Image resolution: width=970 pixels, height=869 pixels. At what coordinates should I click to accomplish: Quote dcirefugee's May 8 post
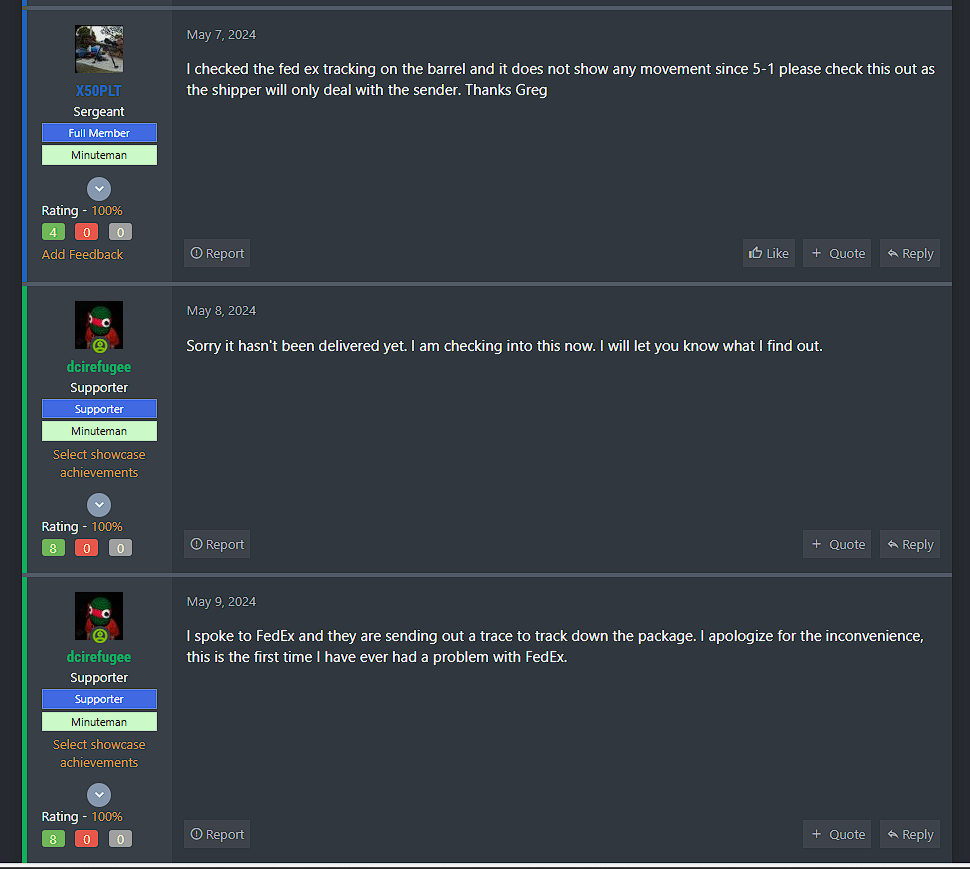837,544
